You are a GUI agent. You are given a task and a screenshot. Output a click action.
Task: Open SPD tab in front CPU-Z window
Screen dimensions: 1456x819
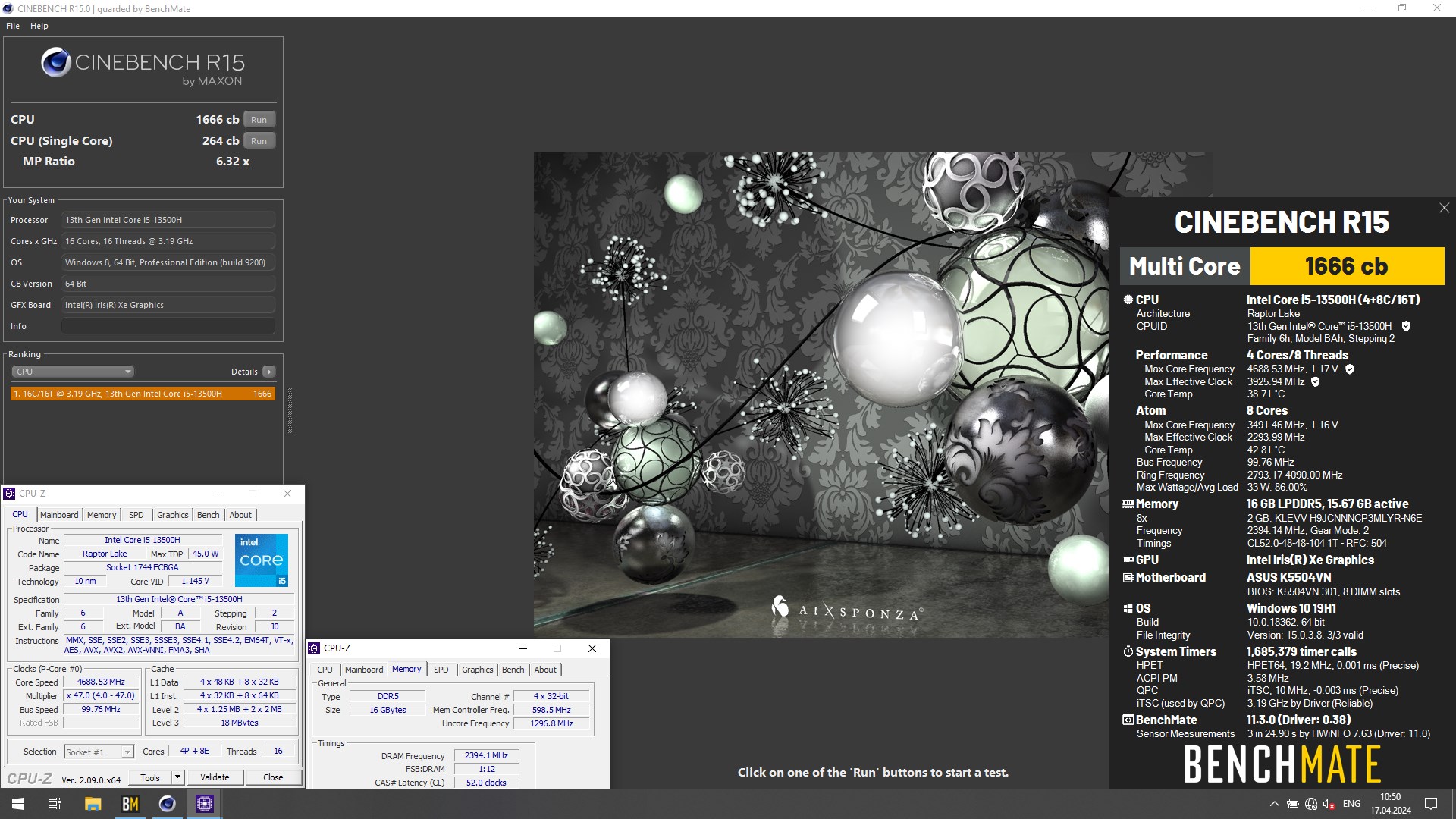(x=441, y=670)
